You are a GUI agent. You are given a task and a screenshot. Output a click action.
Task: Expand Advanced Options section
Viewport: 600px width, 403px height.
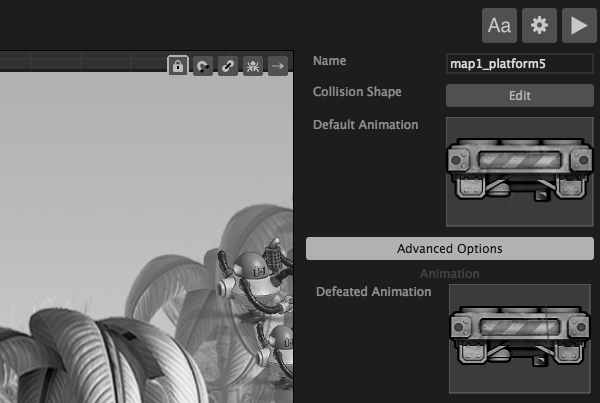449,248
